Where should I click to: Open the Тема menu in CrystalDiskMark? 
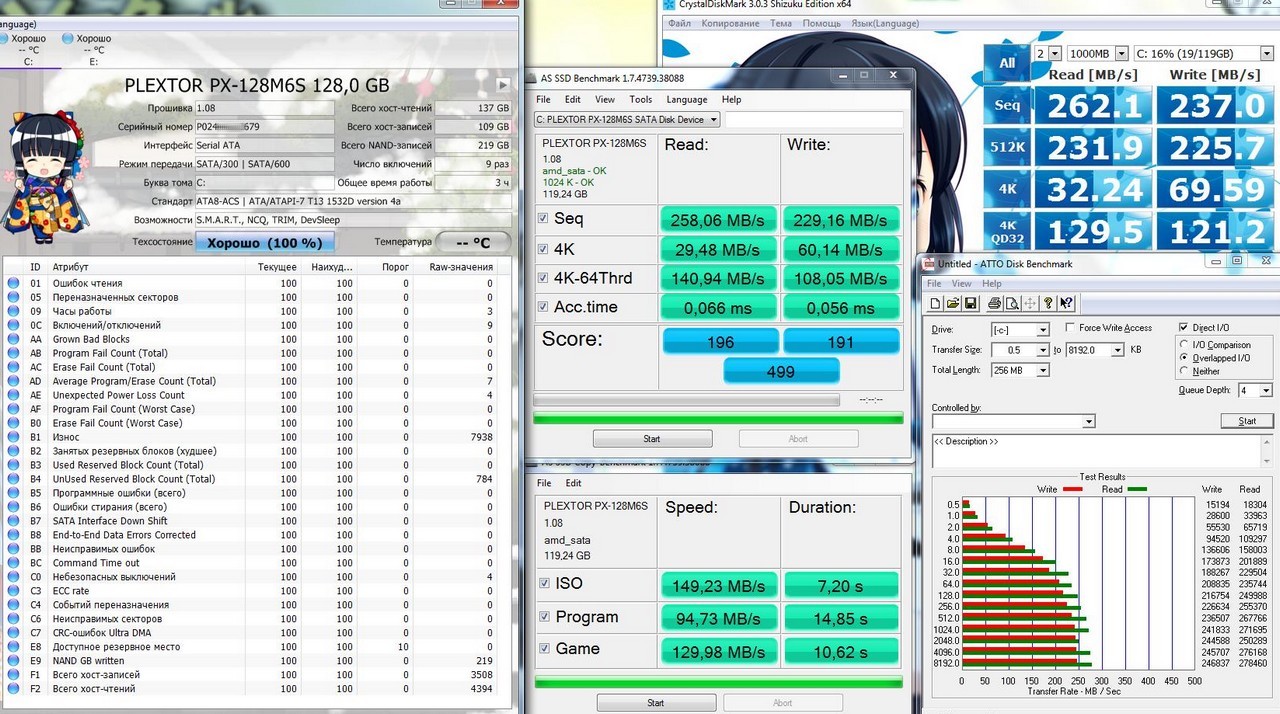781,23
